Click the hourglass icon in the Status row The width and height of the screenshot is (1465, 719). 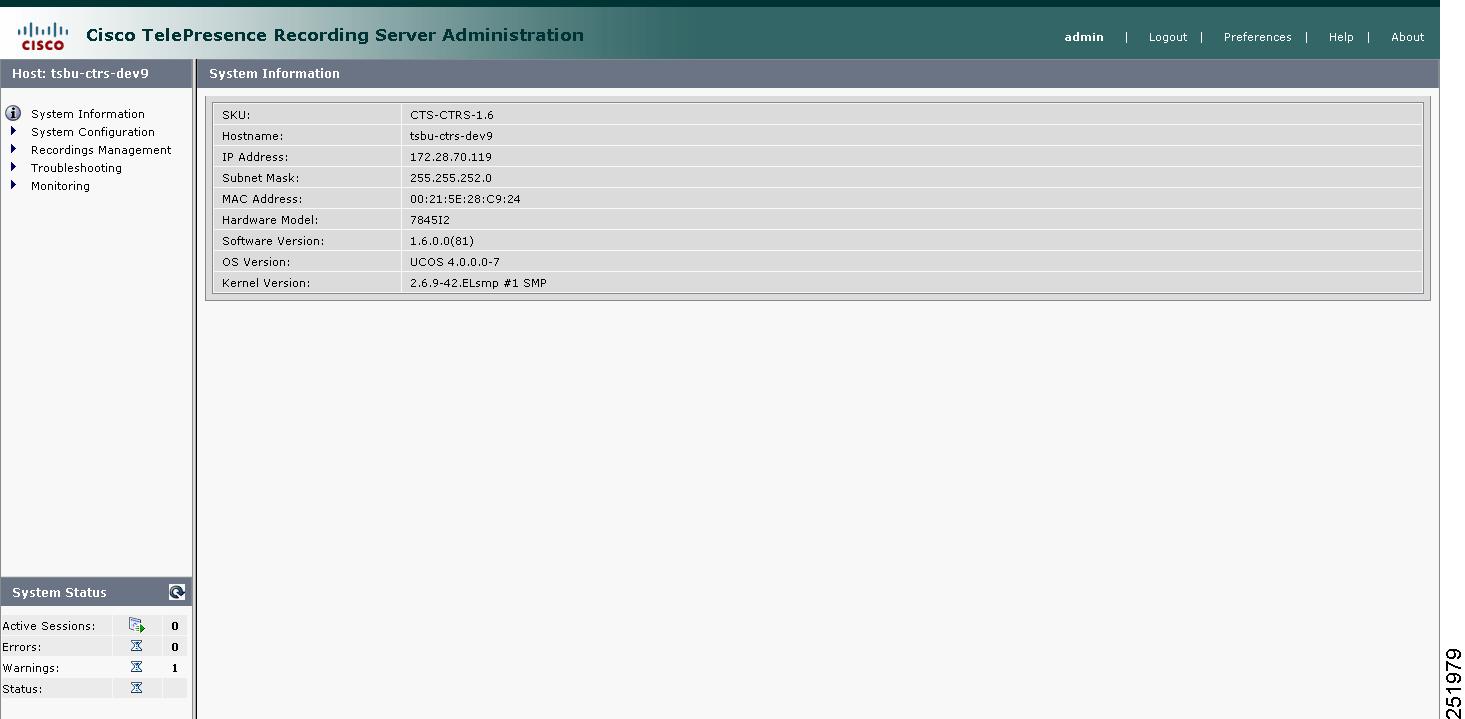137,688
